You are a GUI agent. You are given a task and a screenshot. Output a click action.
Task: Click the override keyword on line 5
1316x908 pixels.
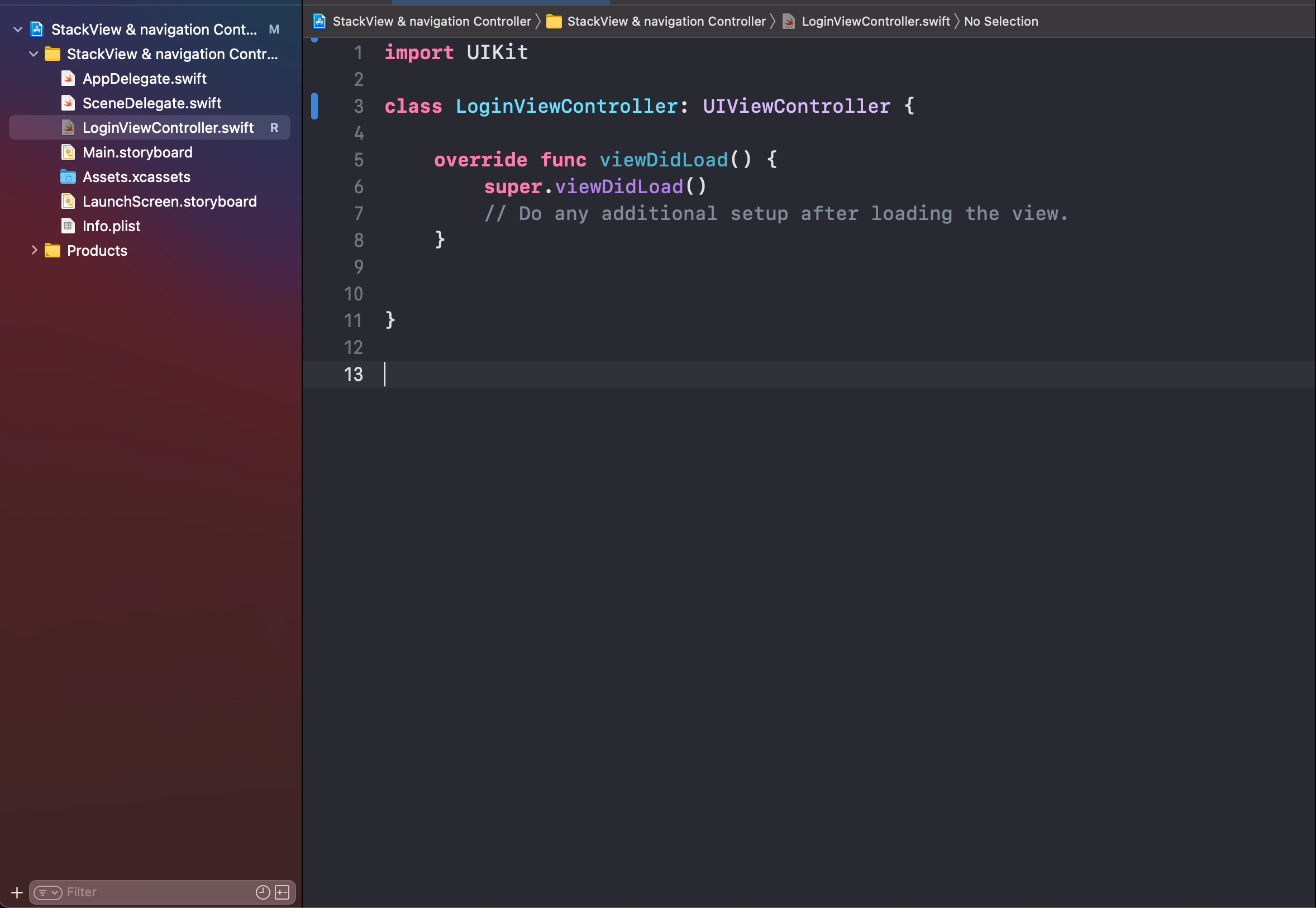481,160
